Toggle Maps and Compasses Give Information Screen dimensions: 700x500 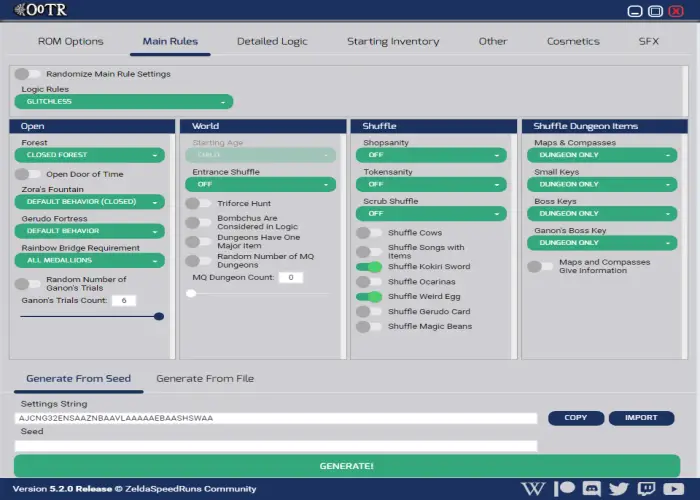coord(540,267)
